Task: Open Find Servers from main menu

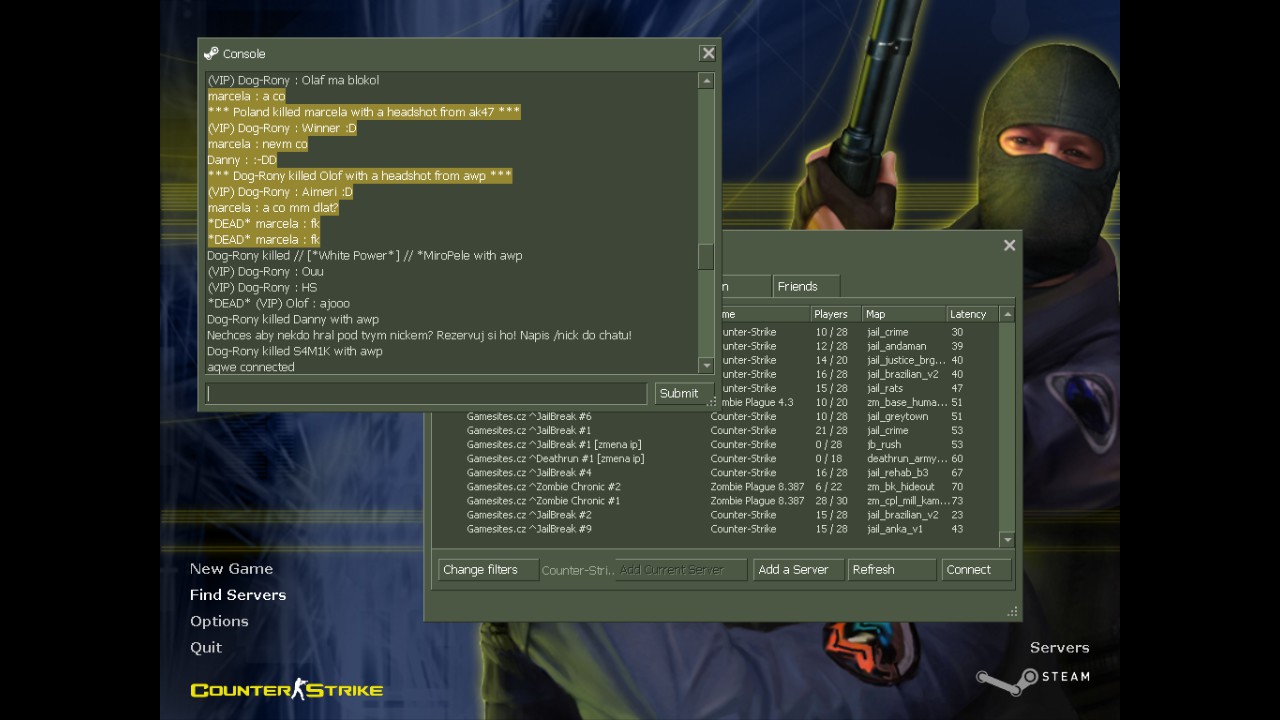Action: pyautogui.click(x=238, y=595)
